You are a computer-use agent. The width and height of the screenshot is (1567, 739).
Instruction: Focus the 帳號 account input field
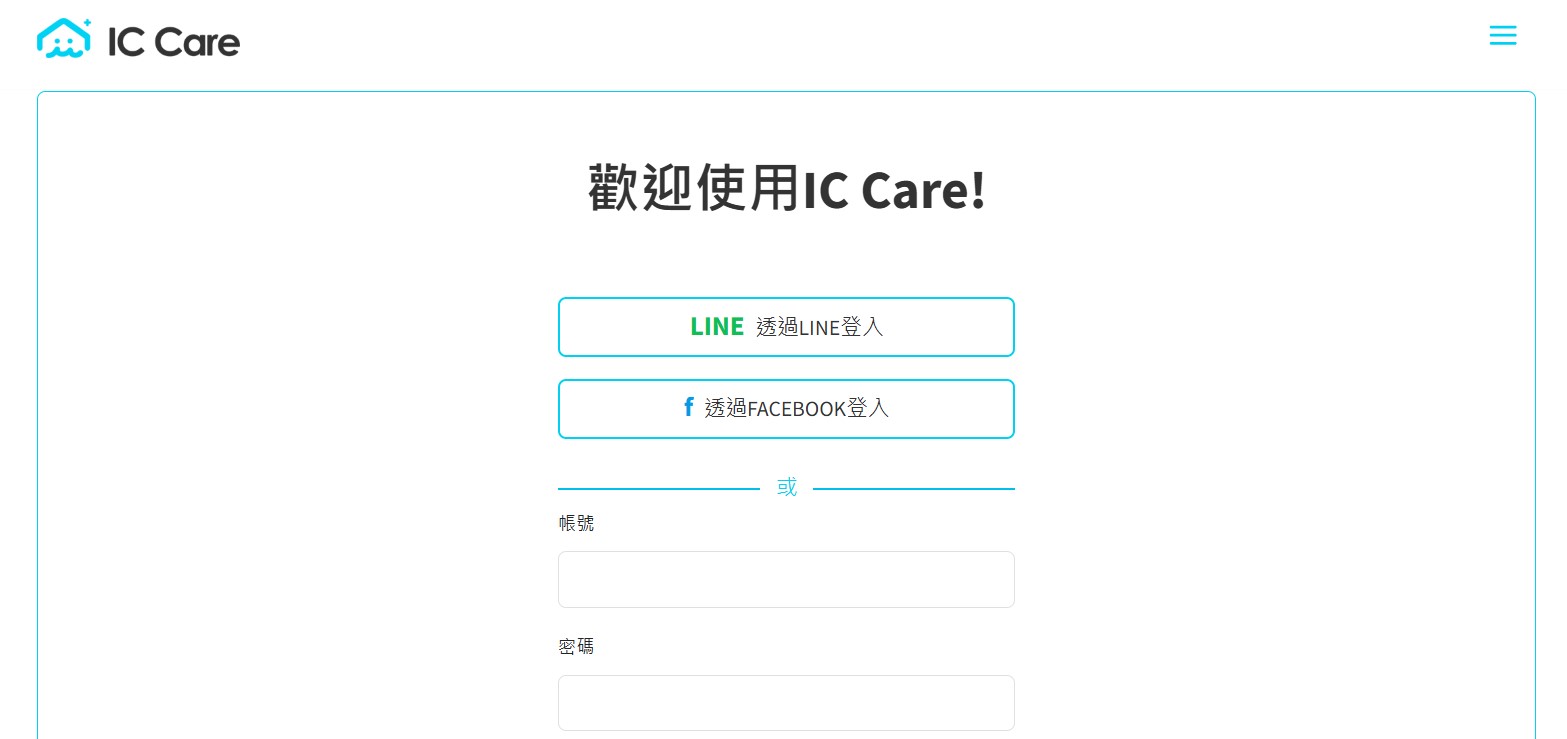[786, 579]
